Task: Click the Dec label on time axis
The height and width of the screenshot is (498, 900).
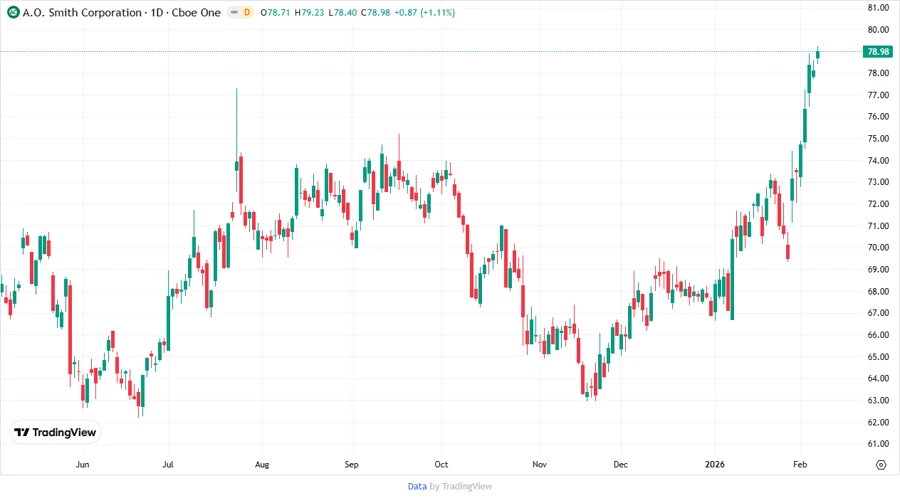Action: point(620,464)
